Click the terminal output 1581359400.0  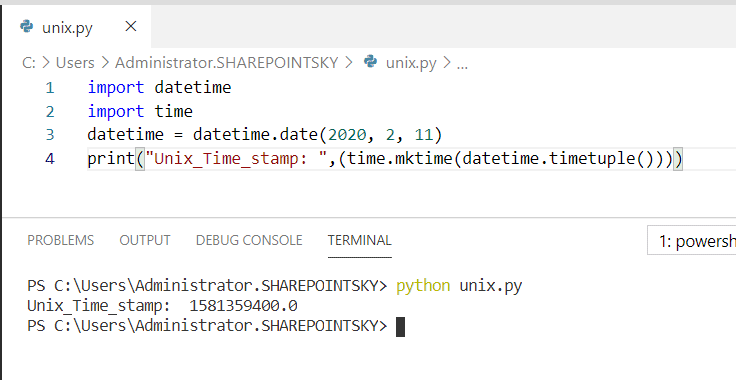[243, 306]
